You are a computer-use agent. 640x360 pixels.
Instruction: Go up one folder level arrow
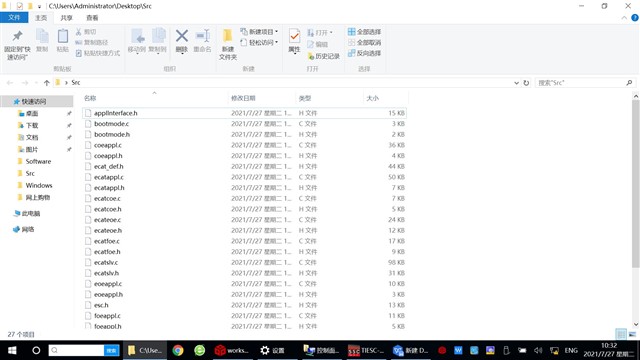tap(47, 83)
